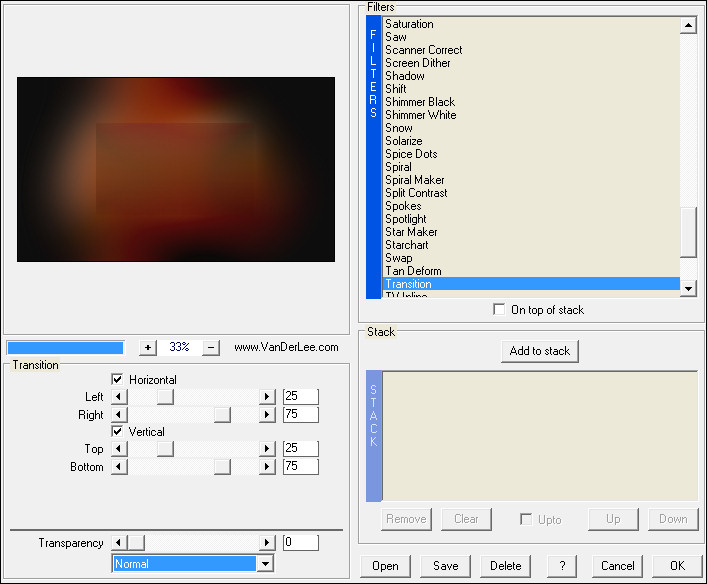Decrease Top value with left arrow
Viewport: 707px width, 584px height.
(x=119, y=449)
